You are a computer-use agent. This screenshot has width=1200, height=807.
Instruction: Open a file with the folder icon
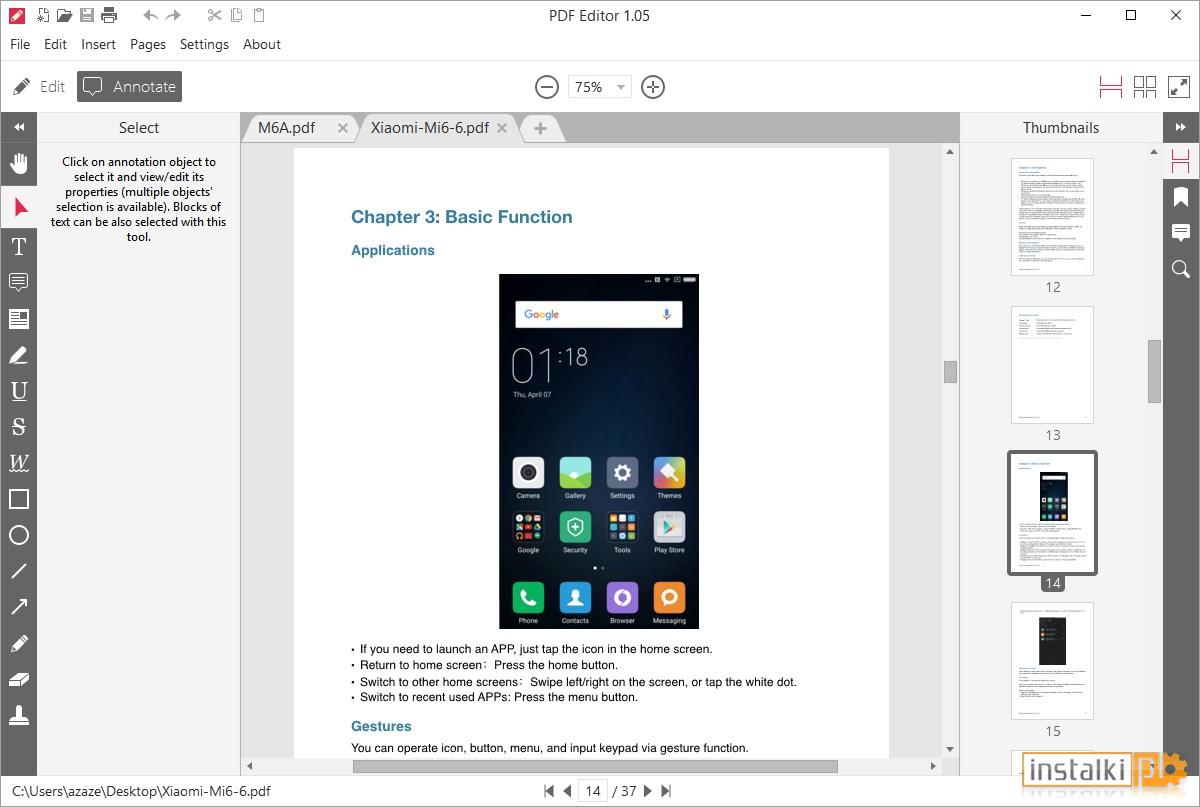[x=64, y=15]
